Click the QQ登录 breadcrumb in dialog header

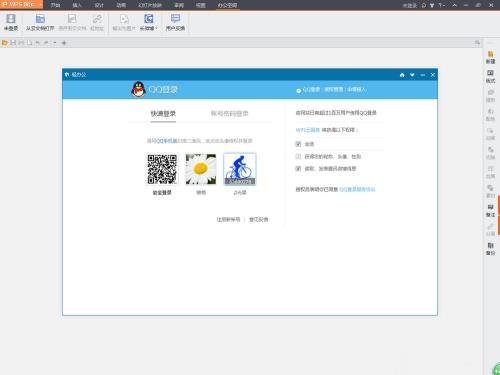pos(311,90)
